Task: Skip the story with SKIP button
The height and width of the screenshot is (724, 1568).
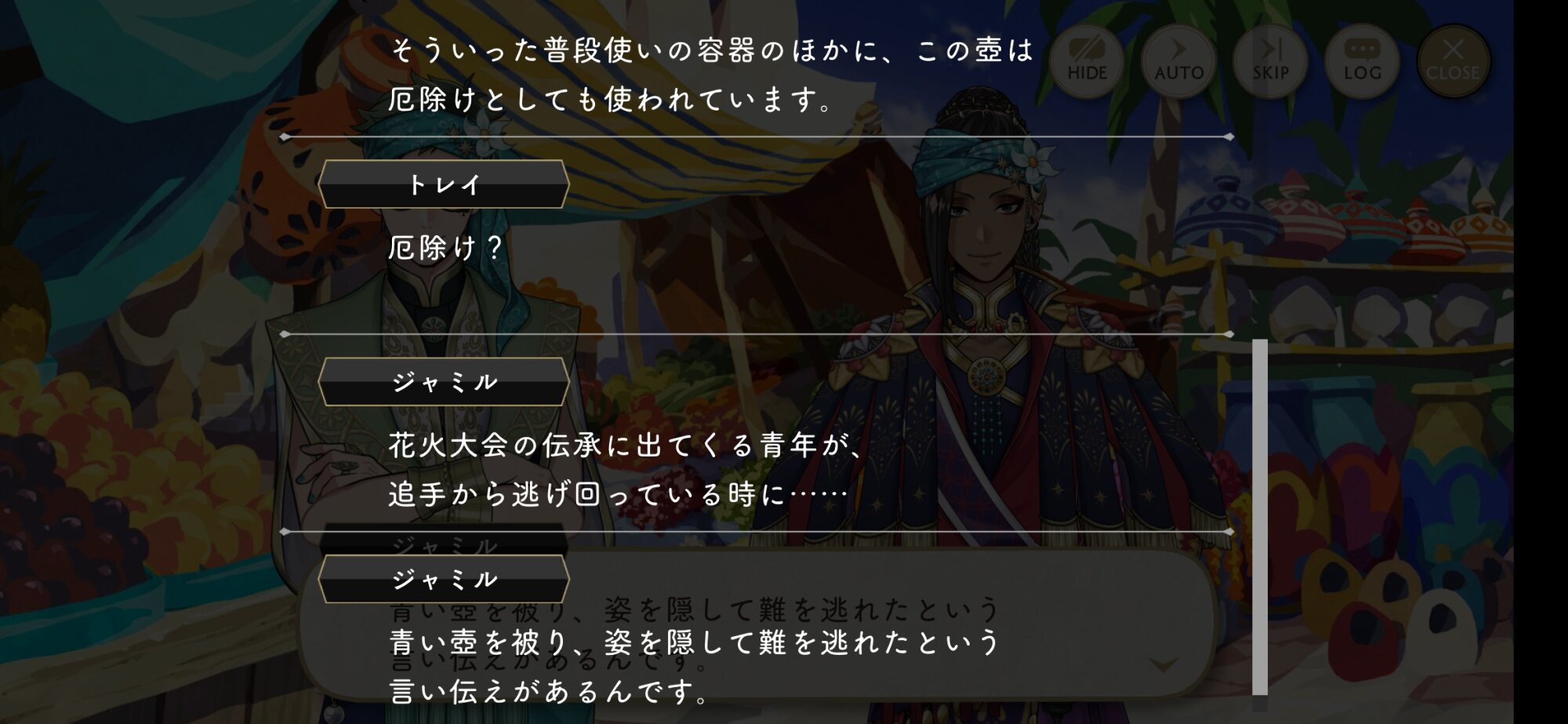Action: (x=1270, y=61)
